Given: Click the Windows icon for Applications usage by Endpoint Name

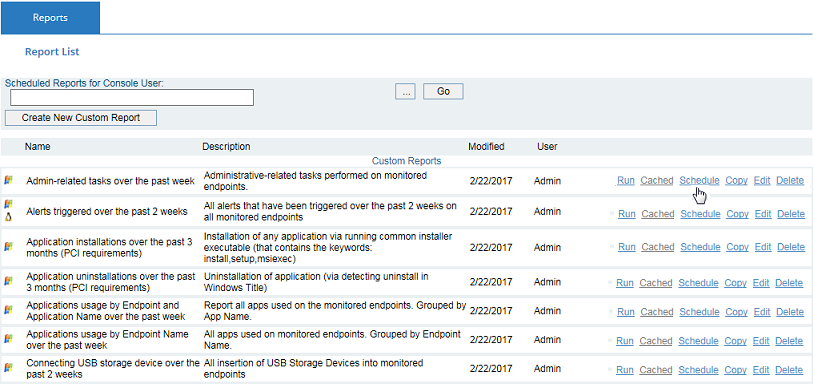Looking at the screenshot, I should pyautogui.click(x=8, y=339).
